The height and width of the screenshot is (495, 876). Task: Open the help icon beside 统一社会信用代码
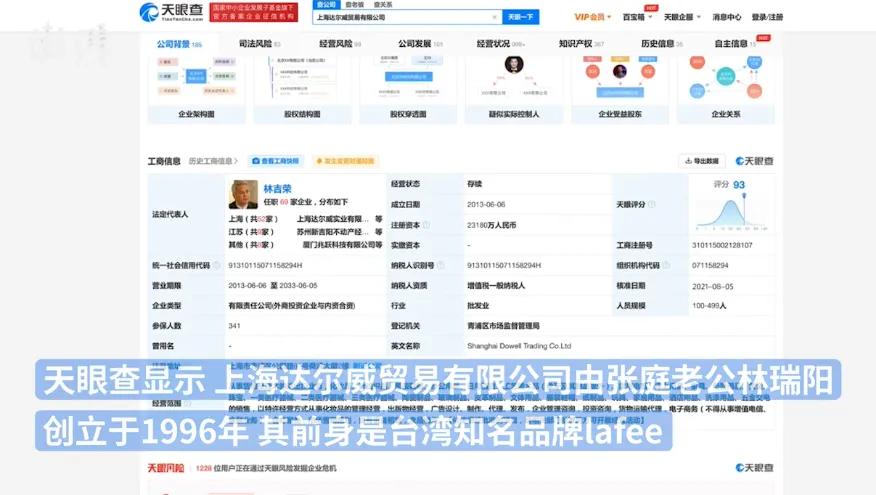(x=216, y=265)
